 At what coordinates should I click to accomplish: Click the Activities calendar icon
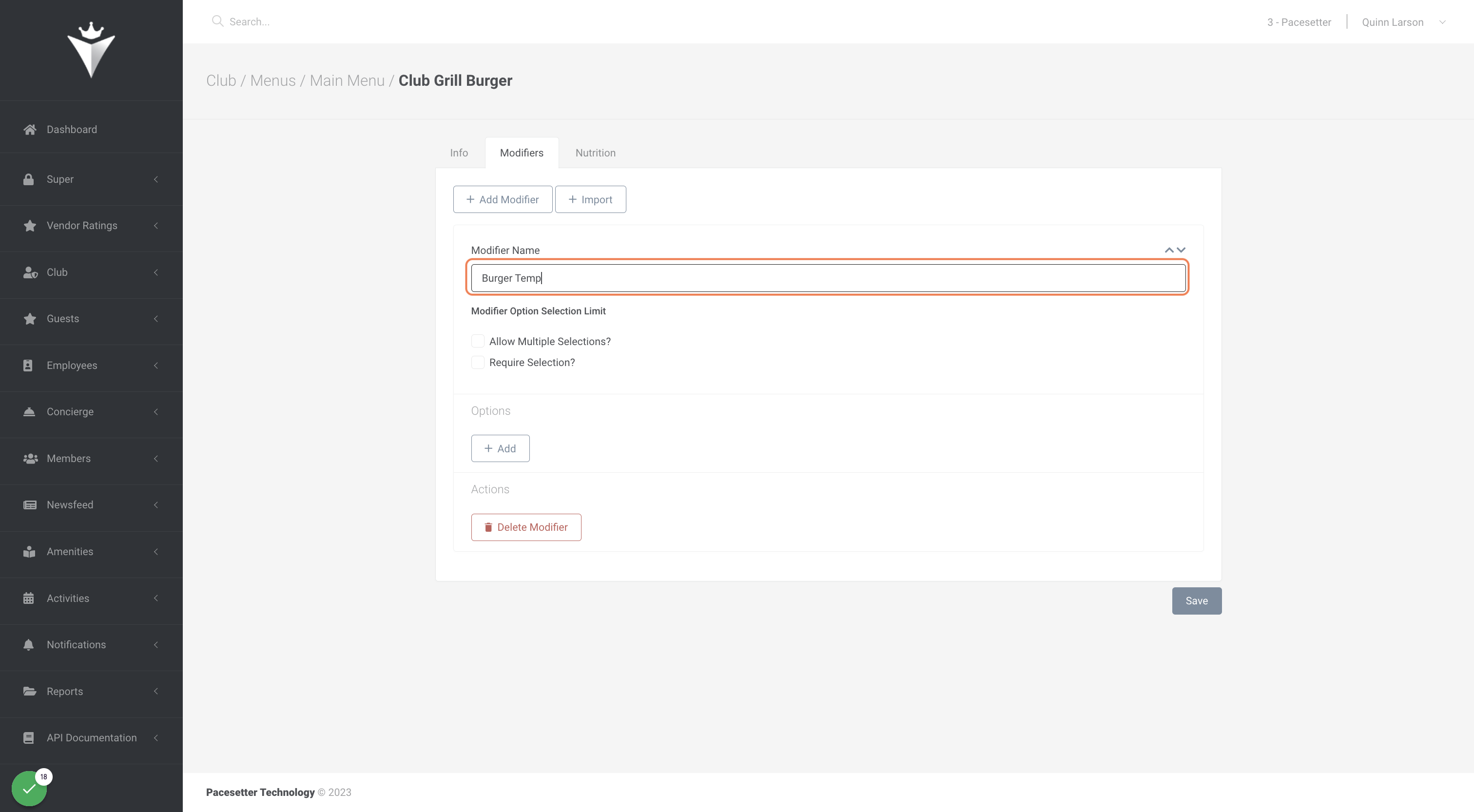[x=29, y=598]
